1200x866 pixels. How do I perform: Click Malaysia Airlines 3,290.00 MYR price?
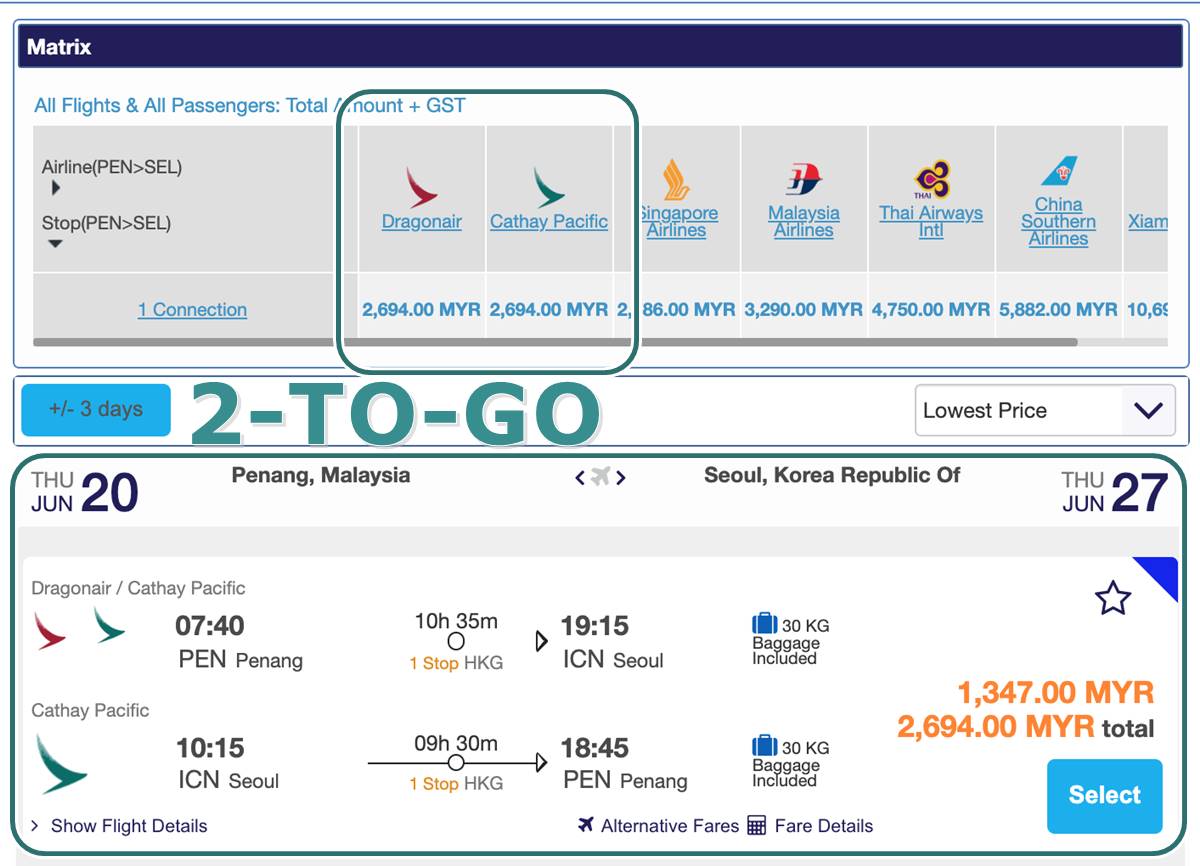(803, 310)
